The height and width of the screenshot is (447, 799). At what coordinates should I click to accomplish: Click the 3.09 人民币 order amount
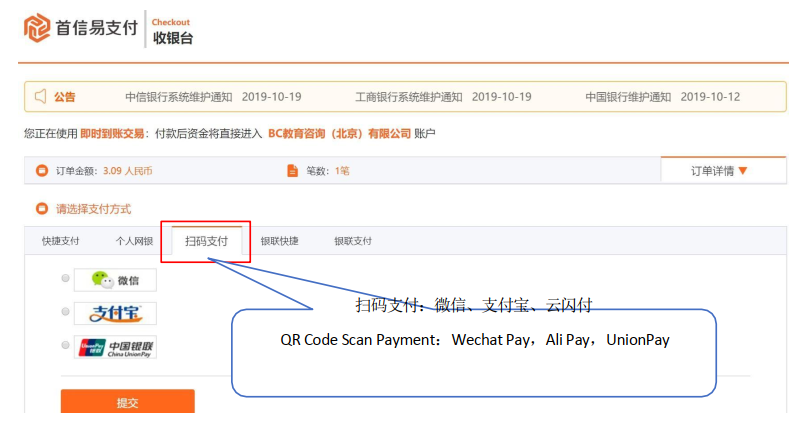127,171
